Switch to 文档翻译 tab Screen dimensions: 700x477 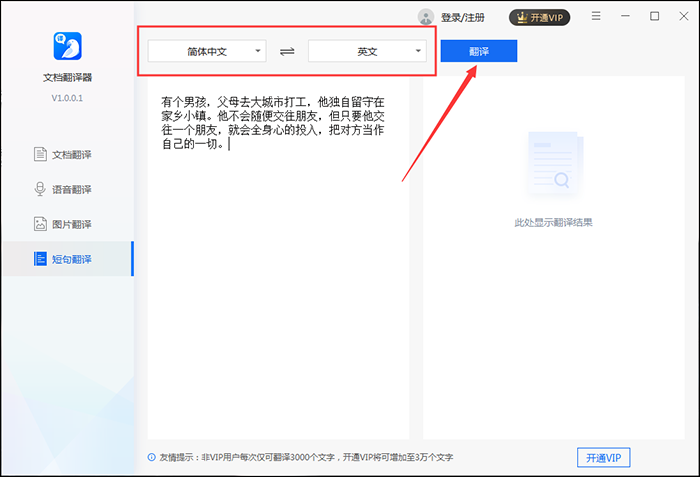pyautogui.click(x=67, y=154)
